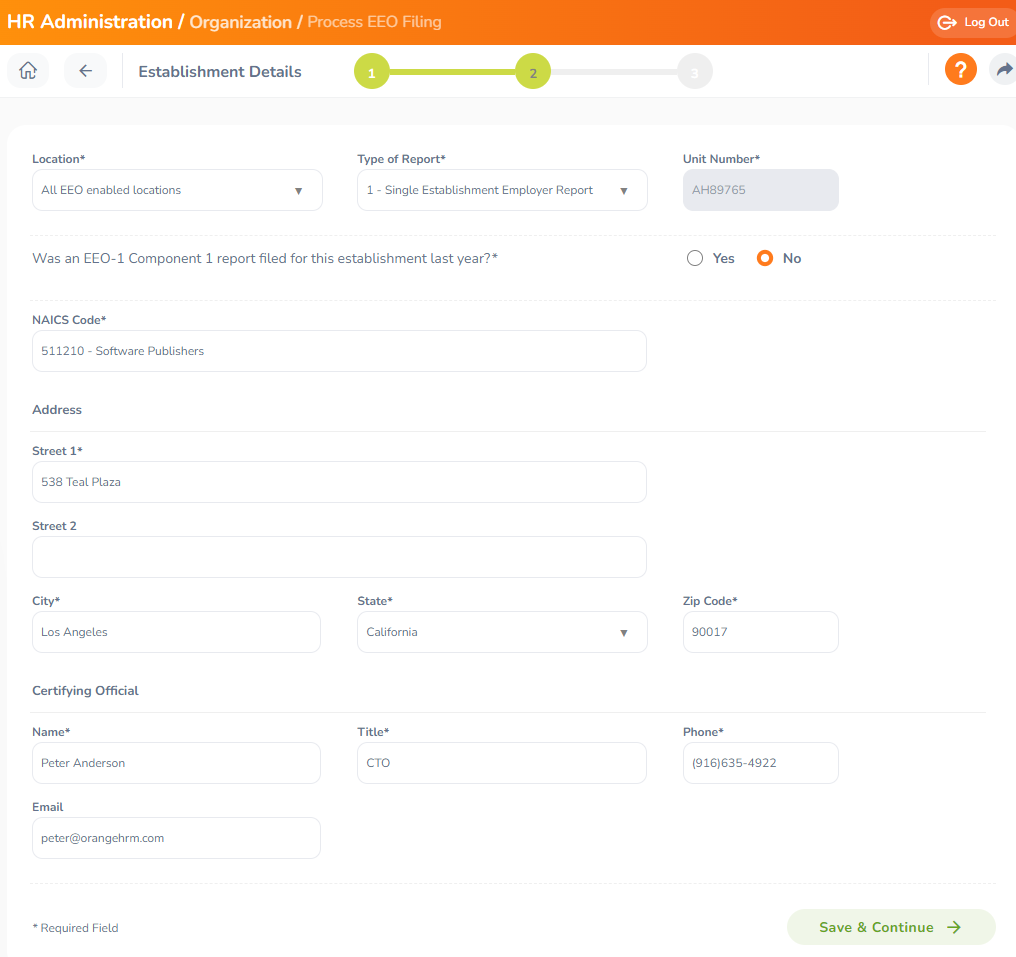
Task: Open HR Administration breadcrumb
Action: coord(90,22)
